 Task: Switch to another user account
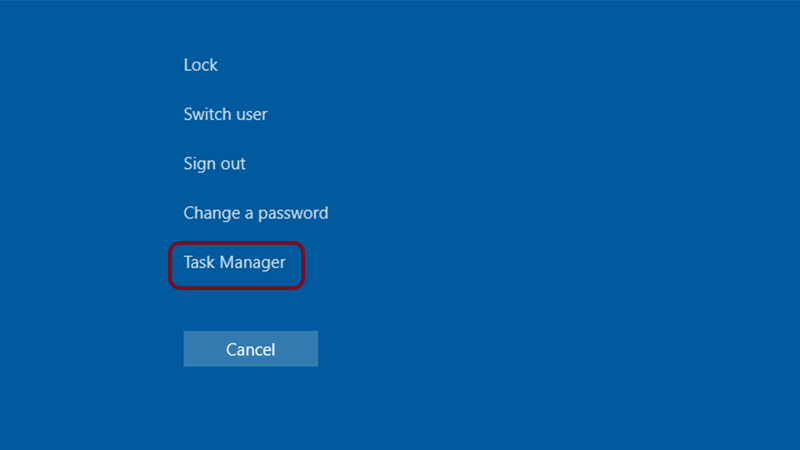pyautogui.click(x=225, y=114)
